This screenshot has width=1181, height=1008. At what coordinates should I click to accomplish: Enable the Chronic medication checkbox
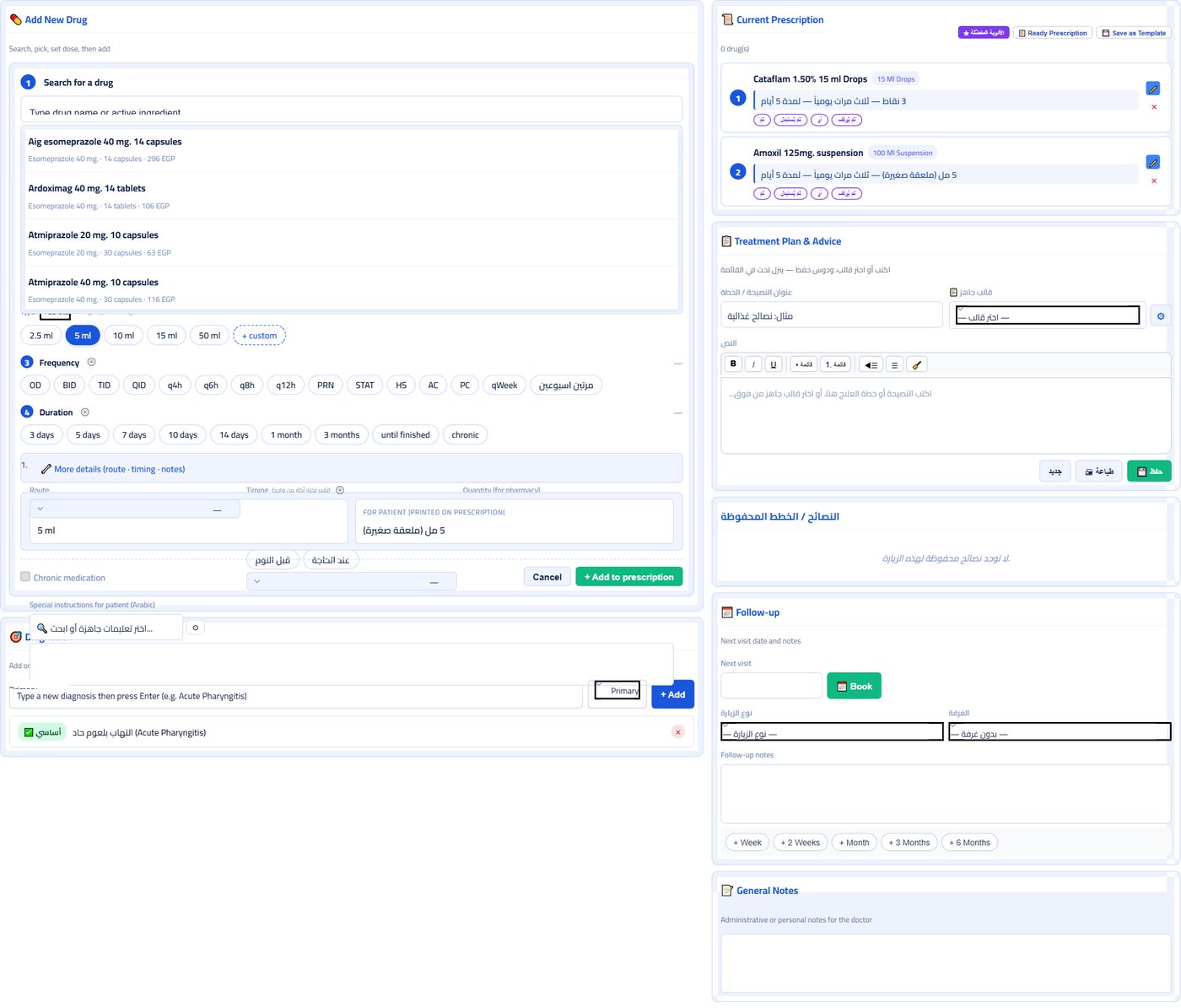pos(25,577)
